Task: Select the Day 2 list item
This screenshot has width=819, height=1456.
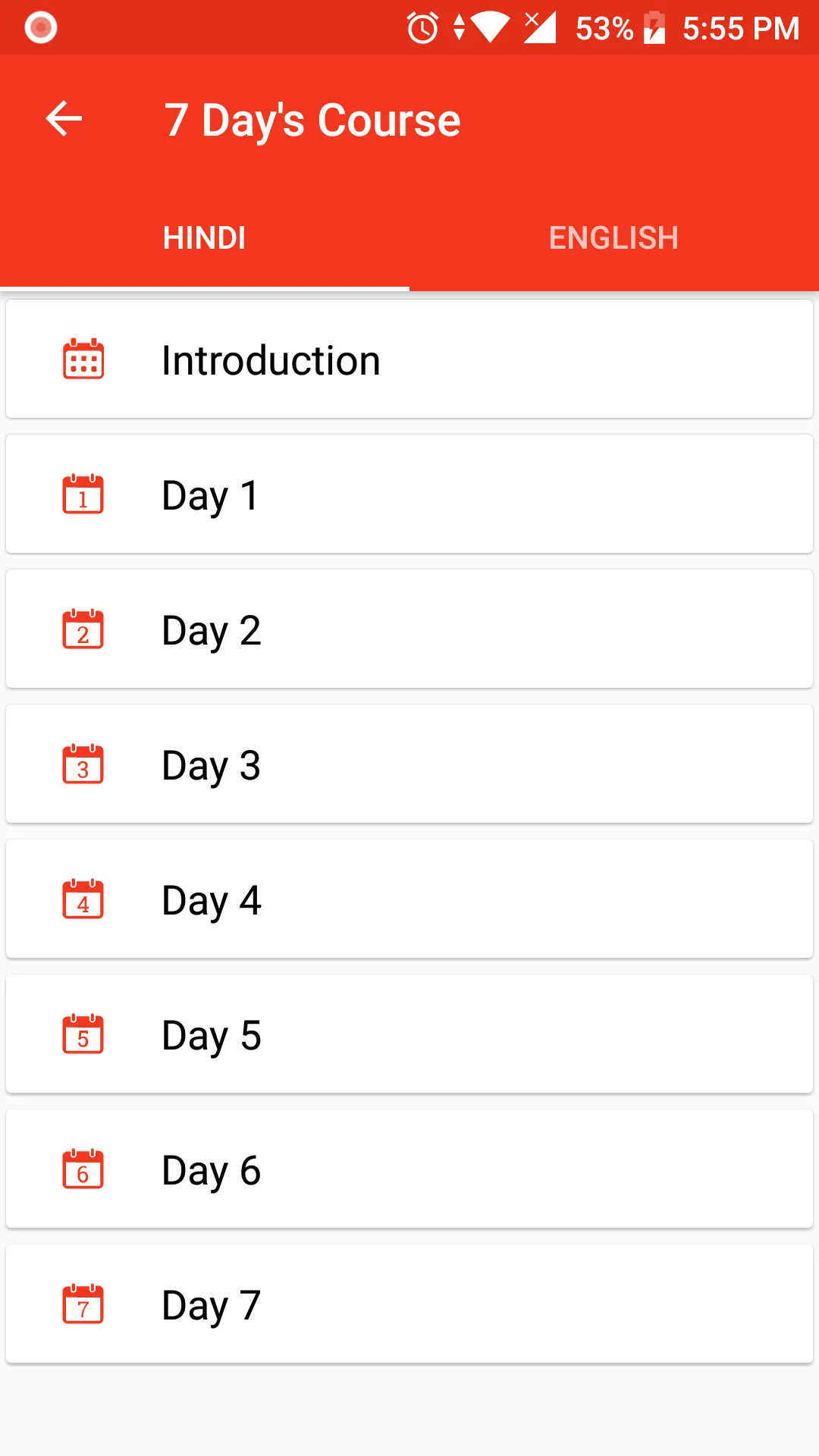Action: [x=409, y=629]
